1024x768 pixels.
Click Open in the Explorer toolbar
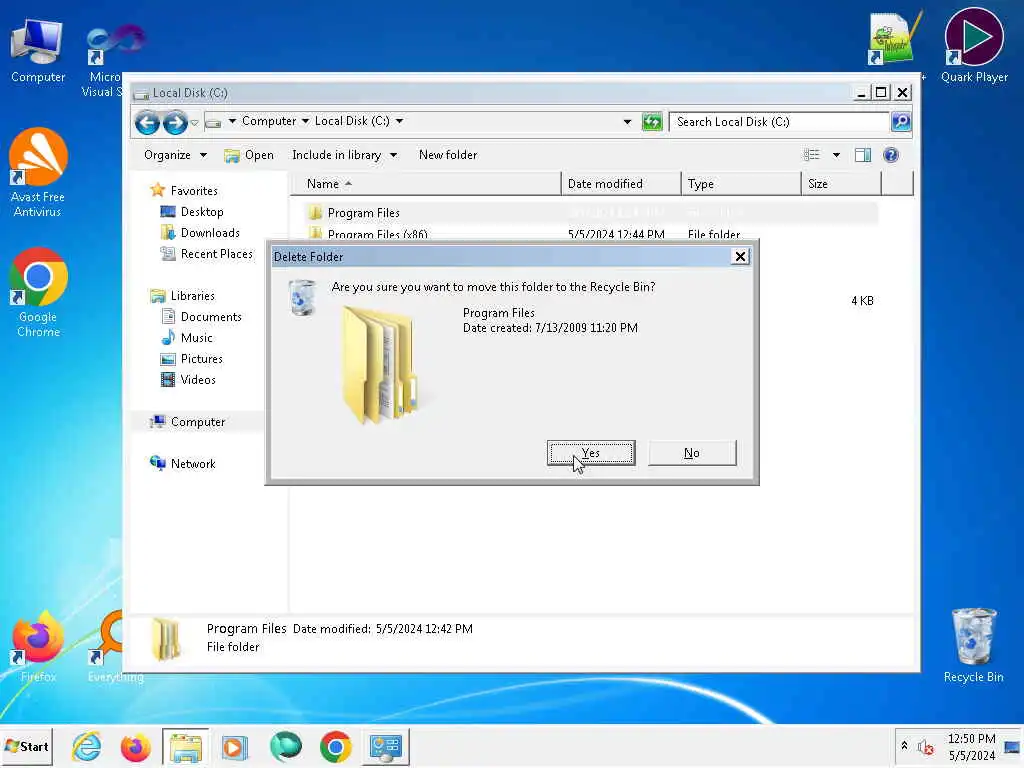tap(249, 155)
